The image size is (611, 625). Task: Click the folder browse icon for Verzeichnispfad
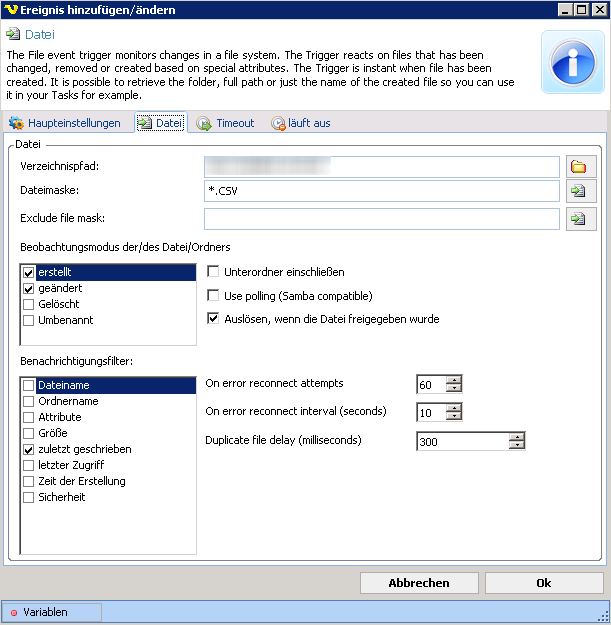pos(577,166)
